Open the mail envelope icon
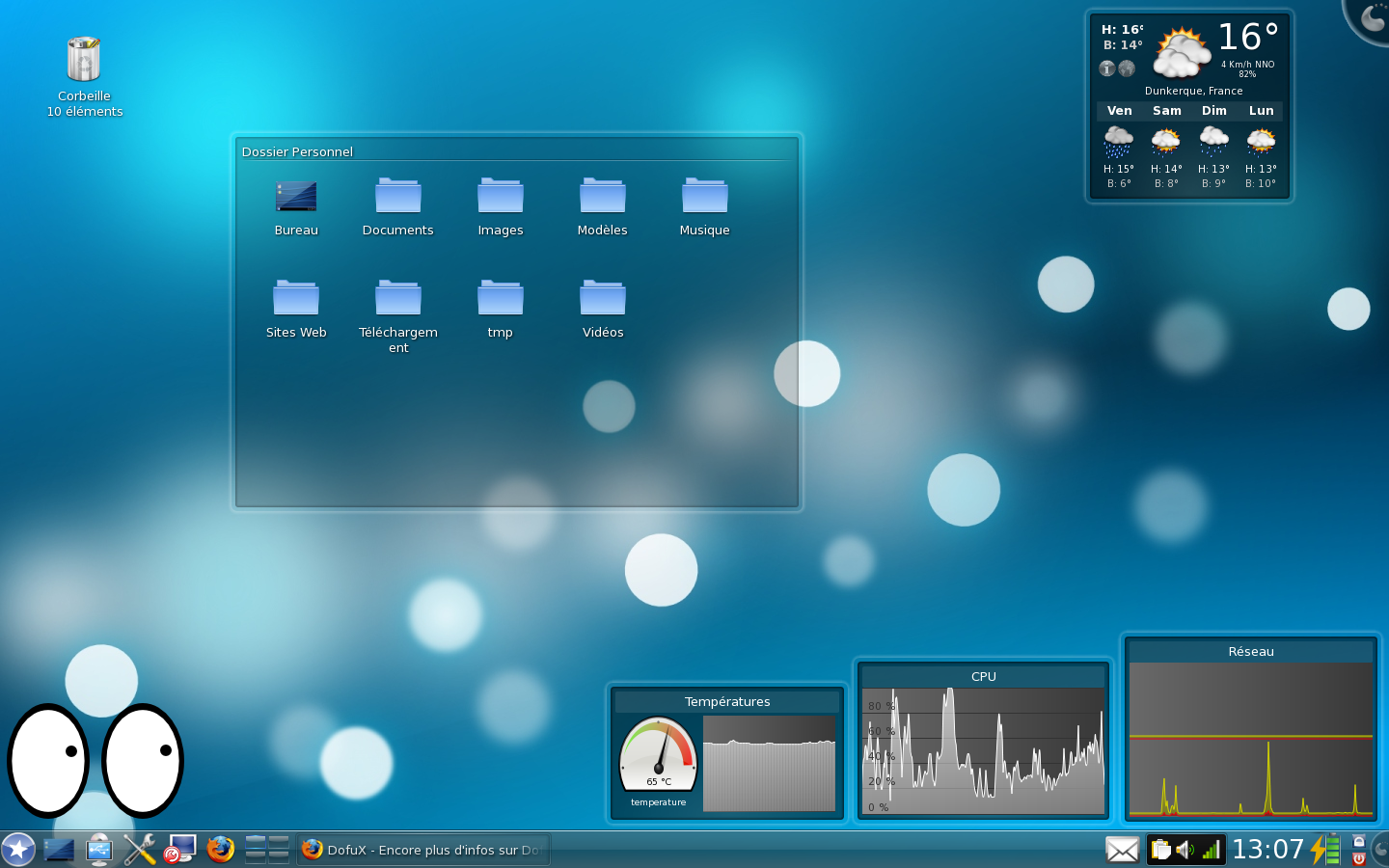Image resolution: width=1389 pixels, height=868 pixels. click(x=1122, y=850)
